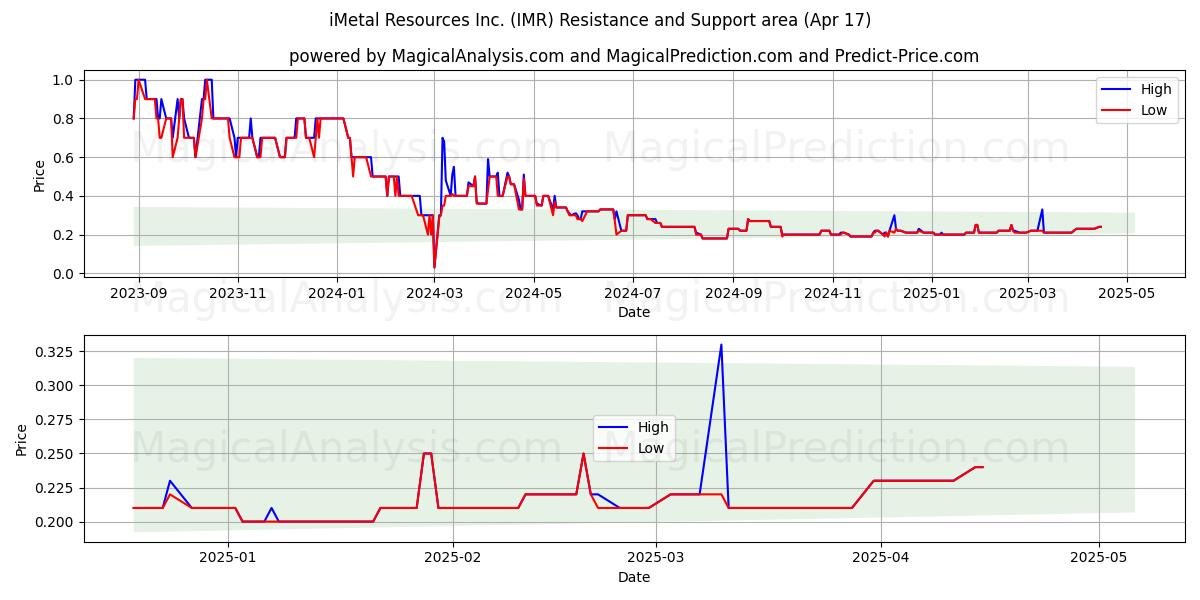Image resolution: width=1200 pixels, height=600 pixels.
Task: Click the '2024-05' x-axis label
Action: point(533,293)
